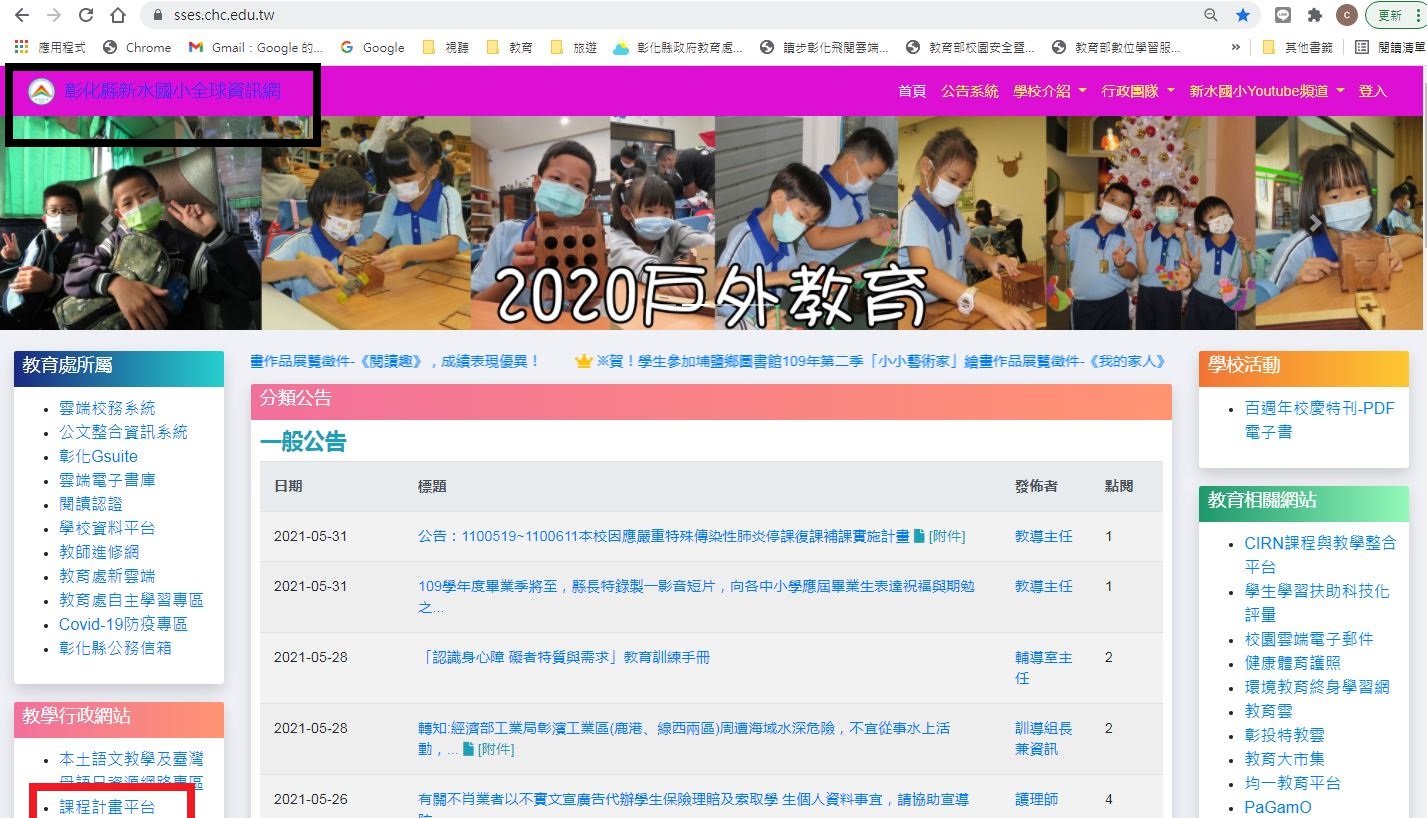Open 校園雲端電子郵件 link
The width and height of the screenshot is (1427, 818).
pyautogui.click(x=1309, y=639)
